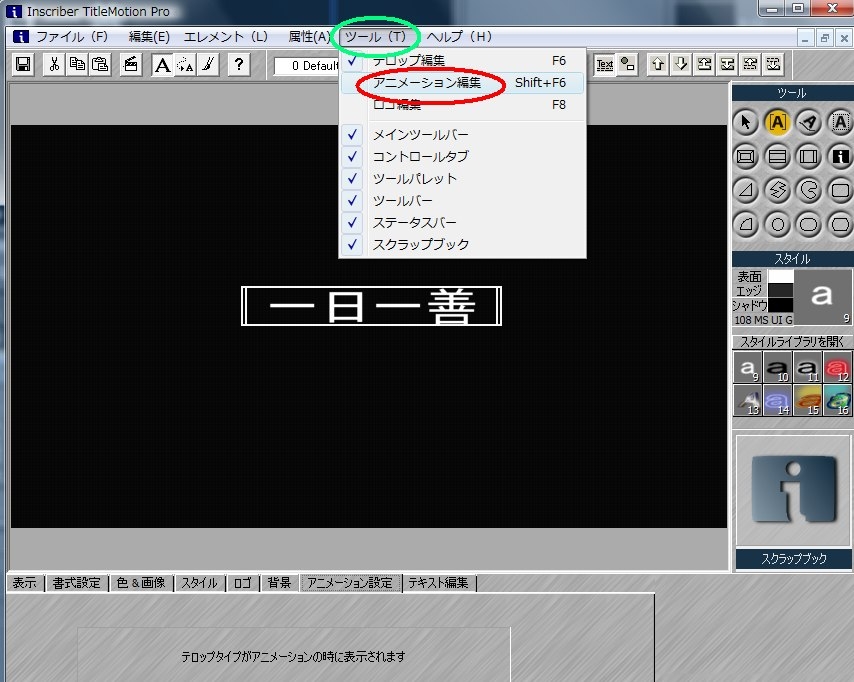
Task: Click the スクラップブック button in side panel
Action: point(794,558)
